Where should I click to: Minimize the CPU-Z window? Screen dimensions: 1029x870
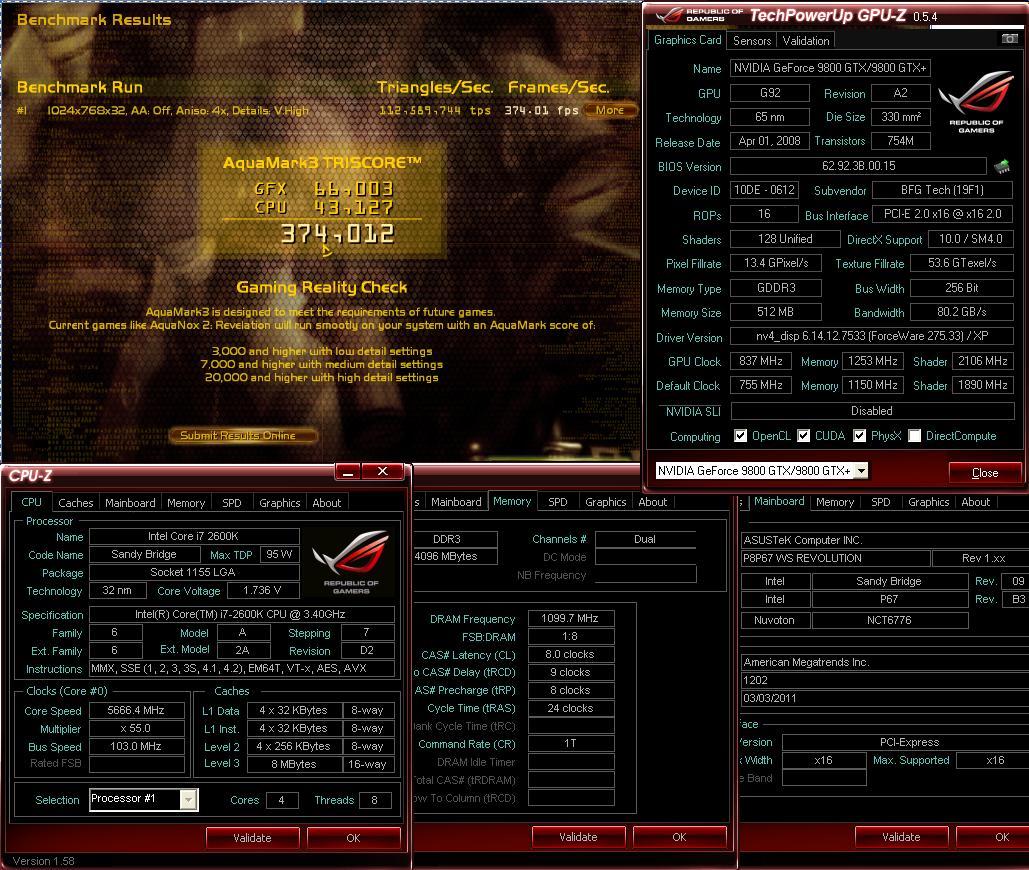point(348,472)
